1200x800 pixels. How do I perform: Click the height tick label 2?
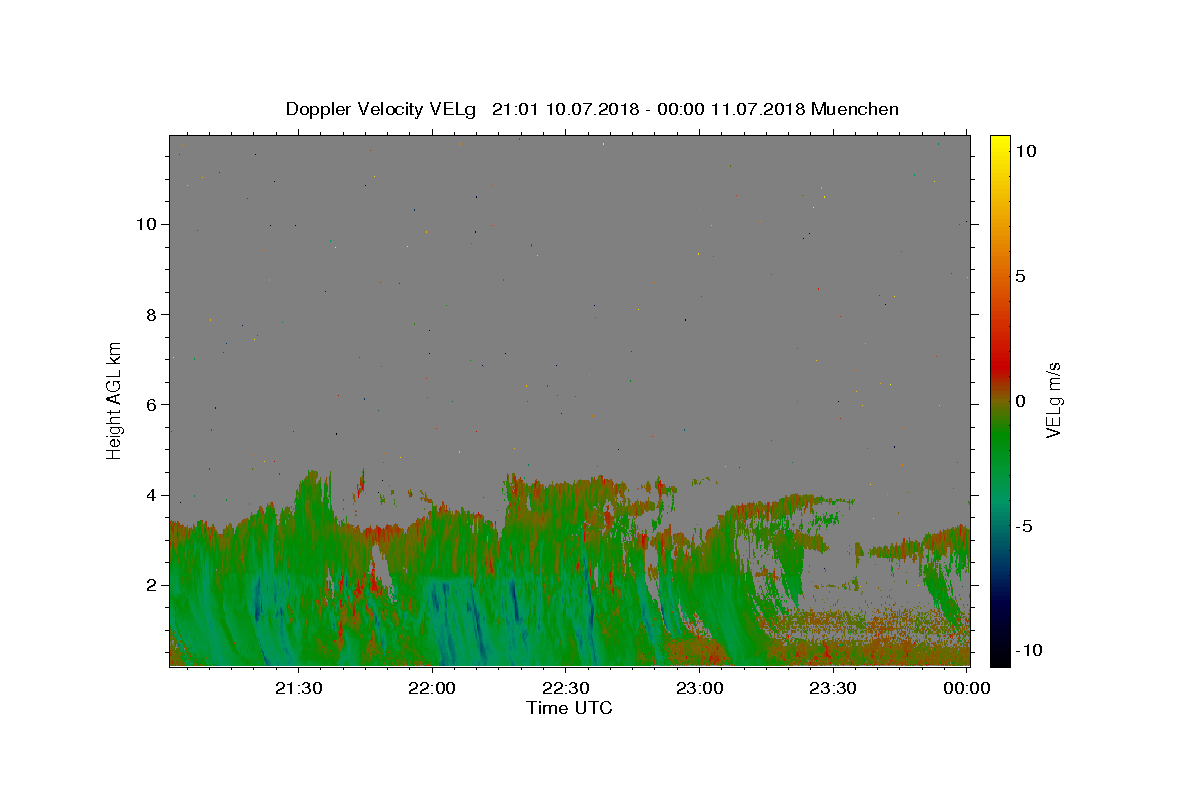pyautogui.click(x=153, y=585)
